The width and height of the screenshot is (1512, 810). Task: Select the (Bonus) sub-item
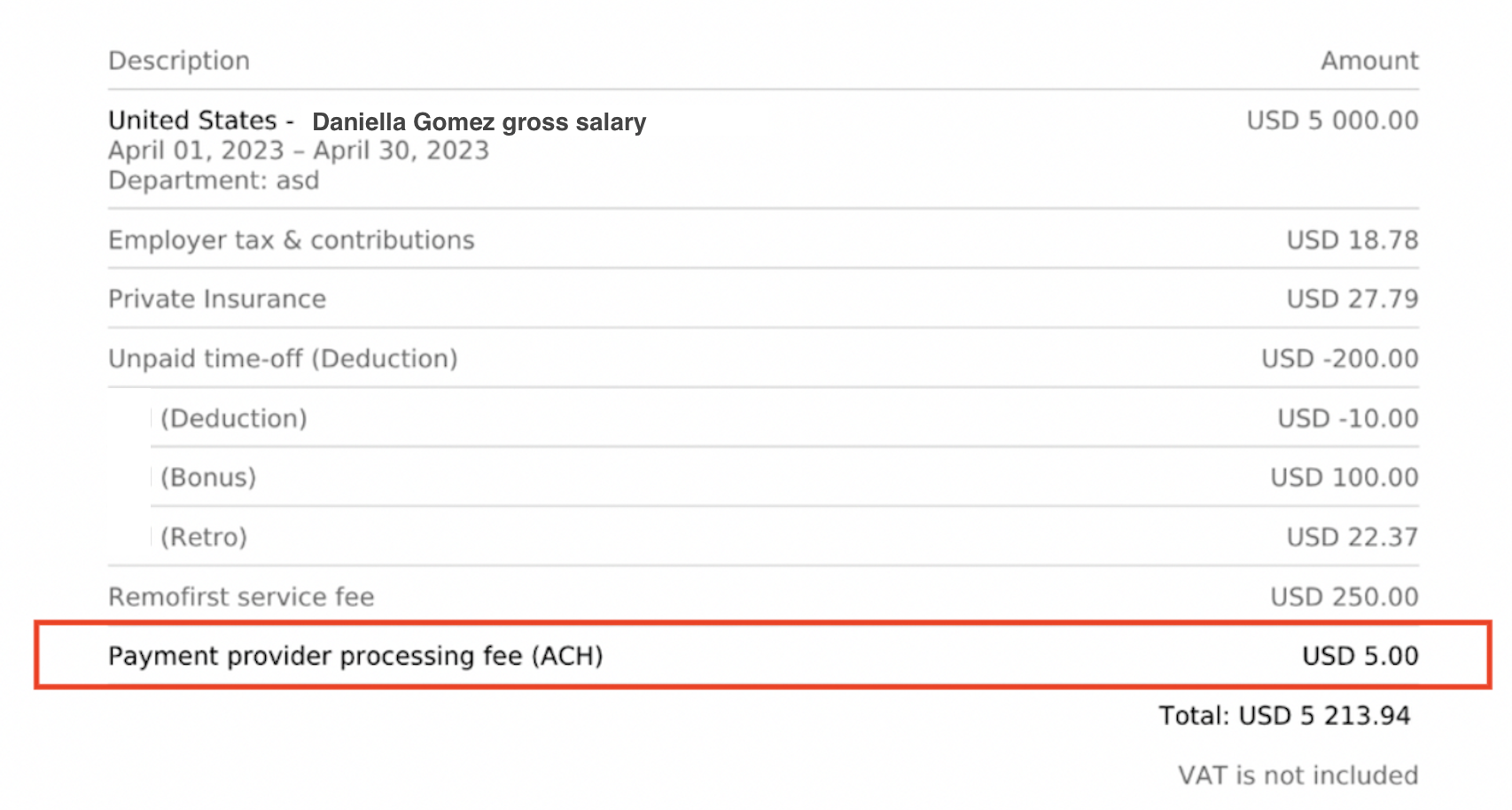[208, 478]
